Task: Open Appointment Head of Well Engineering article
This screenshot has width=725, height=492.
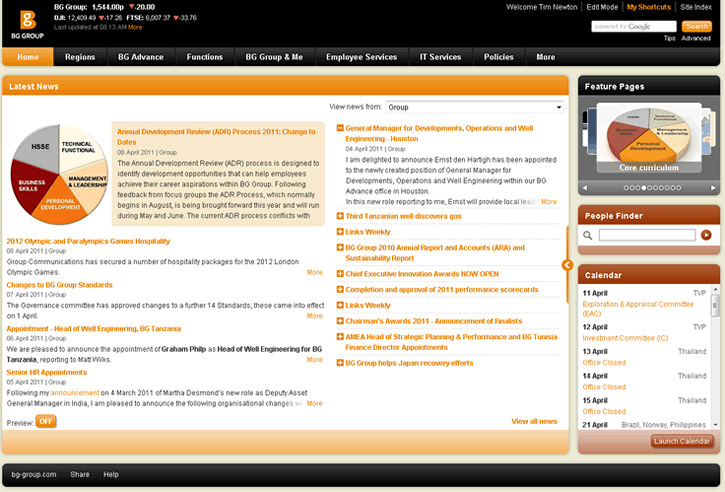Action: click(x=93, y=328)
